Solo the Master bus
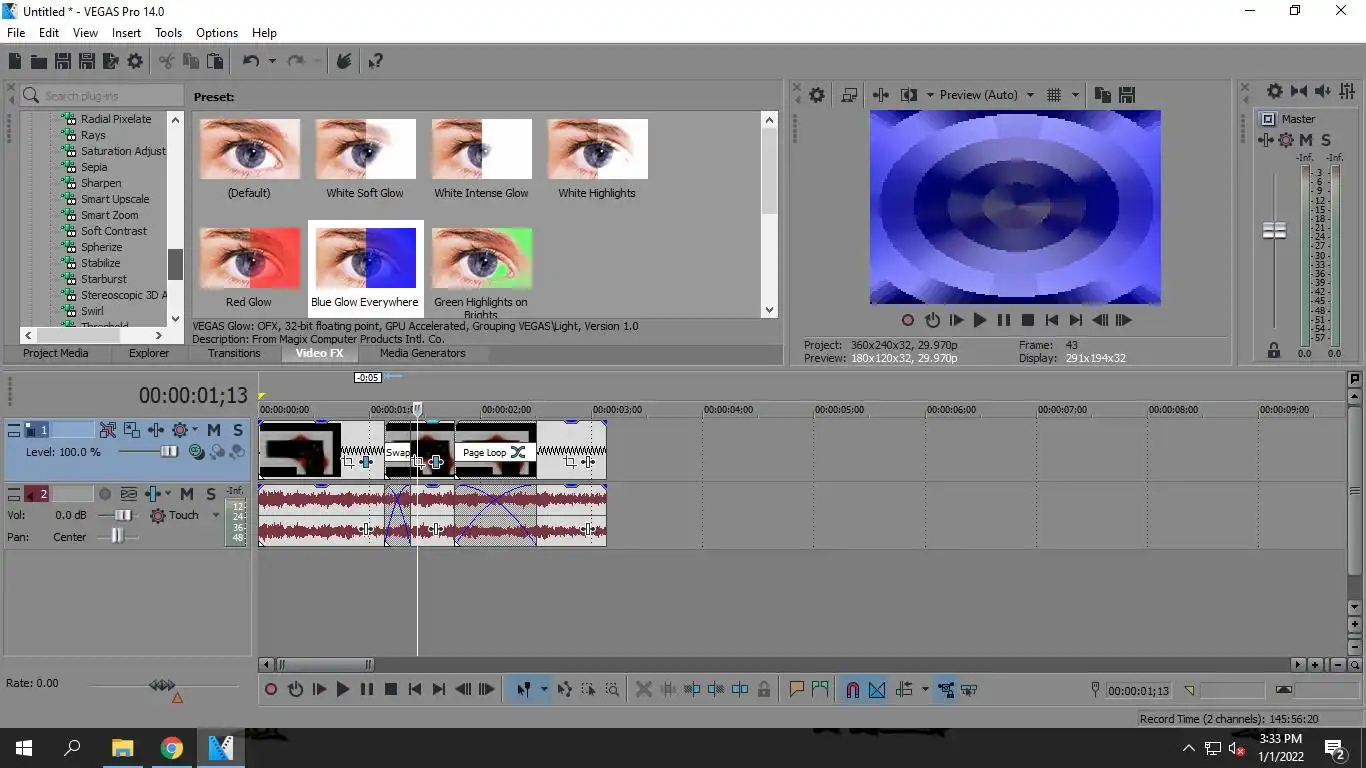The height and width of the screenshot is (768, 1366). click(x=1326, y=140)
